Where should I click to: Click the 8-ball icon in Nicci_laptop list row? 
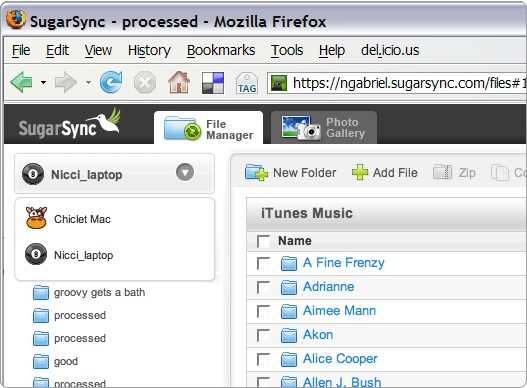36,254
